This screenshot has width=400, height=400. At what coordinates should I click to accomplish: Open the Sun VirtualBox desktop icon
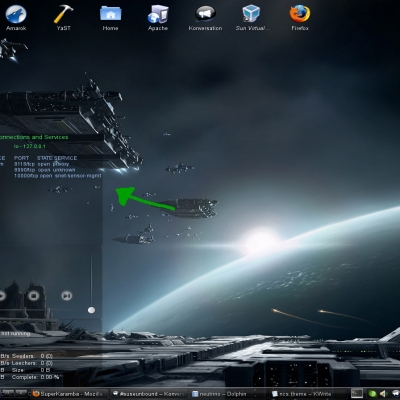(x=252, y=17)
